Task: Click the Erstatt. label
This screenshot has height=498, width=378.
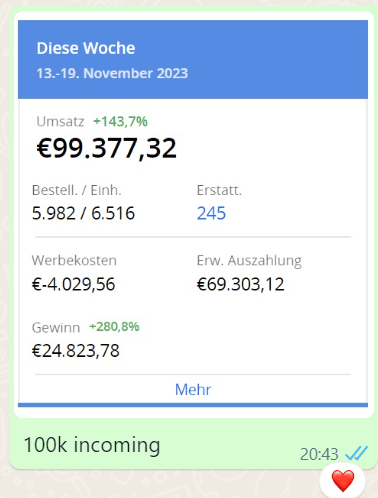Action: click(x=219, y=190)
